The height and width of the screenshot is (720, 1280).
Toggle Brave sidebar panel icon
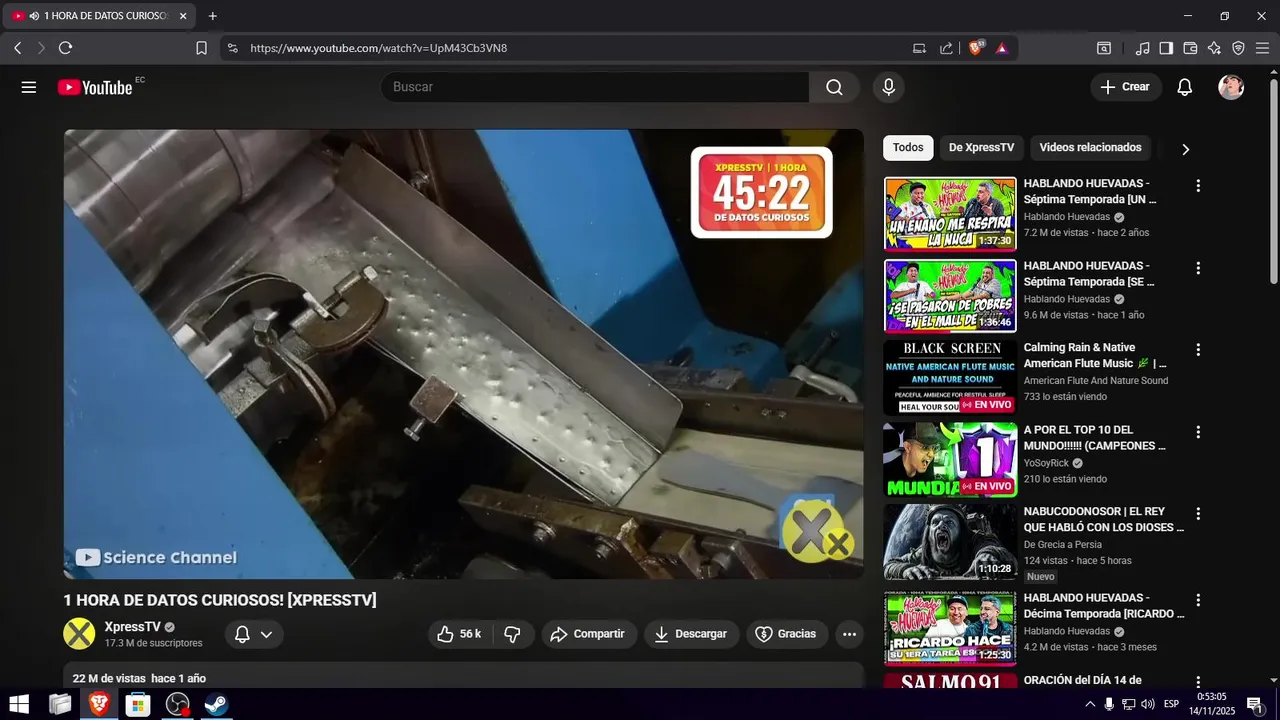point(1166,48)
